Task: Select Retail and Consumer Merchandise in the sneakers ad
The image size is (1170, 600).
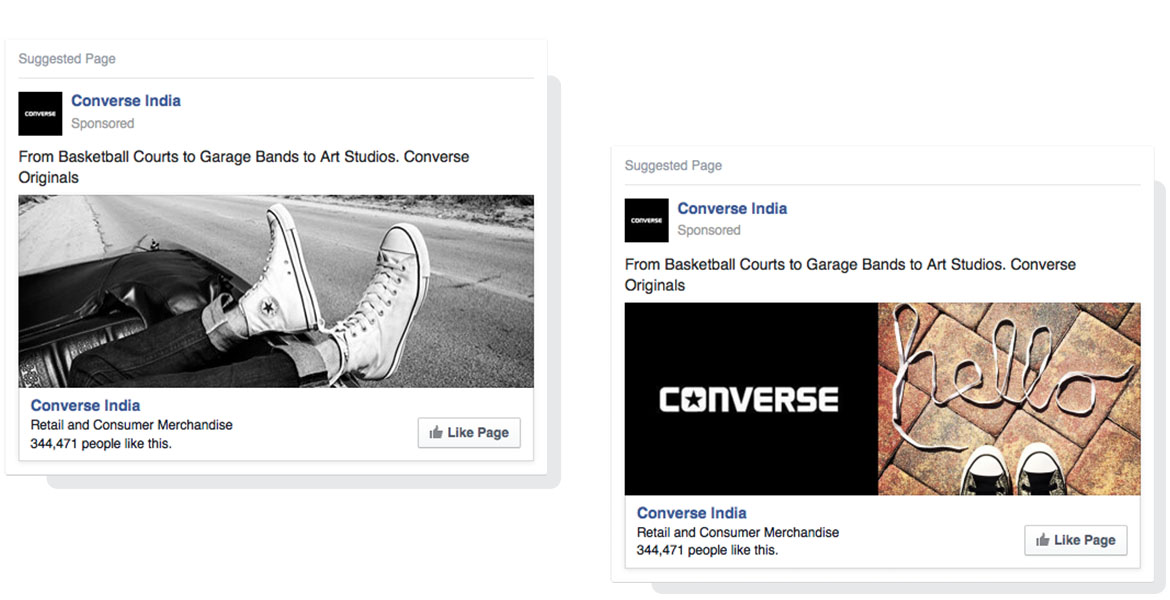Action: coord(131,425)
